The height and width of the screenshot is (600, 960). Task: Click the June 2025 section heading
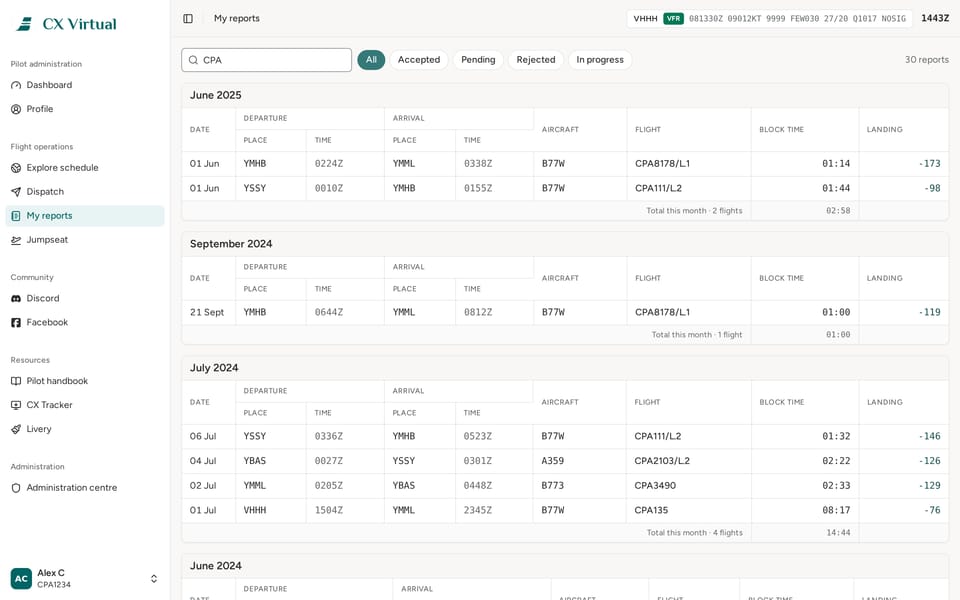[216, 95]
